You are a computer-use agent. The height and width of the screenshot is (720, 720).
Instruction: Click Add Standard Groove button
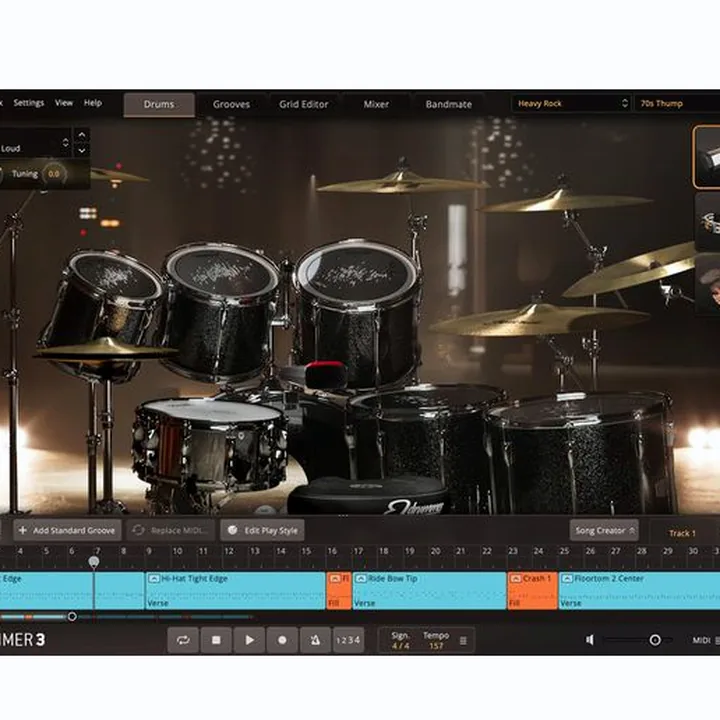(67, 530)
